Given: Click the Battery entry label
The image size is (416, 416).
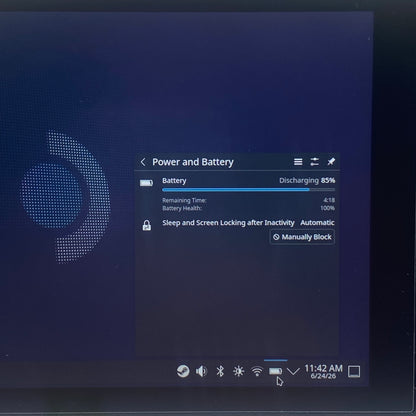Looking at the screenshot, I should tap(174, 181).
